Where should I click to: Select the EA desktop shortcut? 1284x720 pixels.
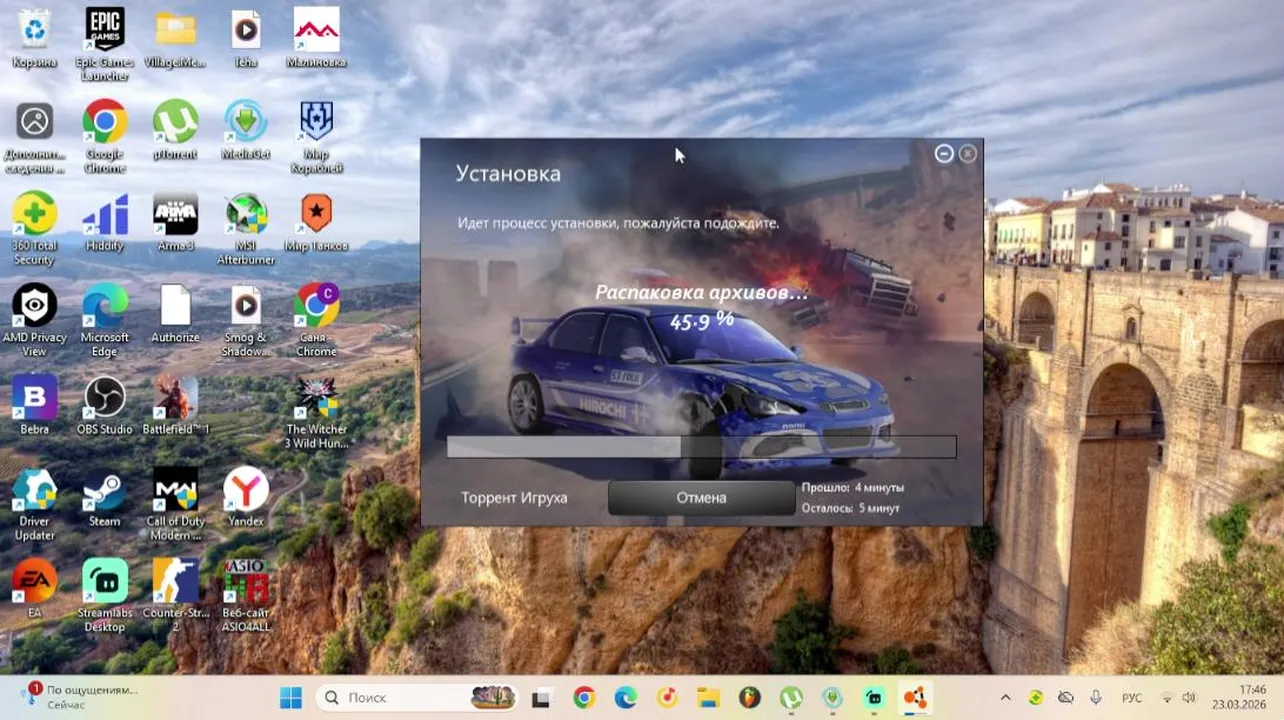(35, 588)
